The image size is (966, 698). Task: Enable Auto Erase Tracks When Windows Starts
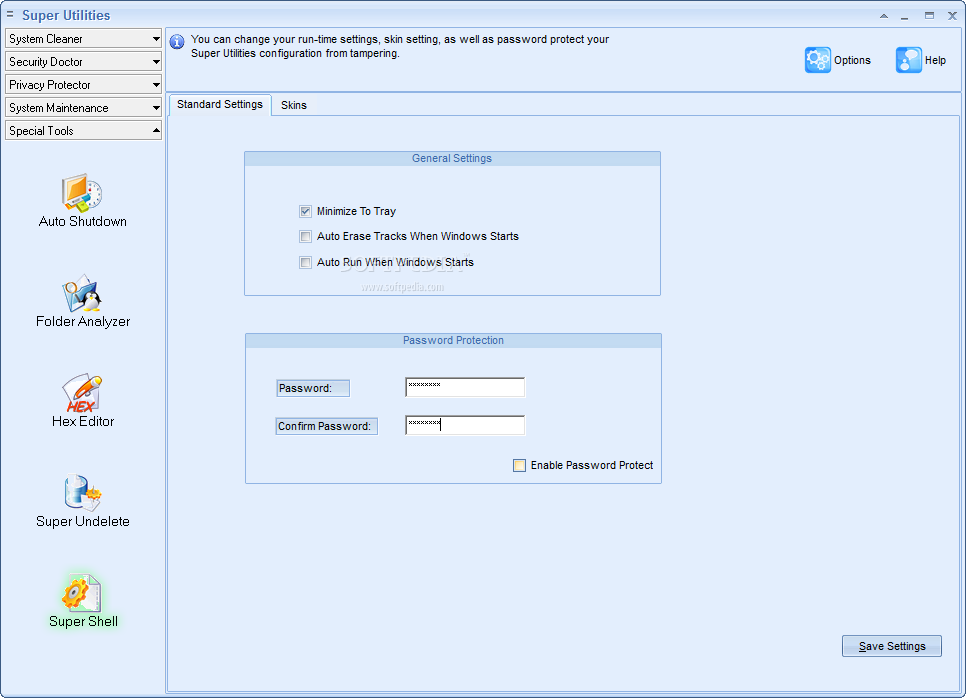point(306,237)
